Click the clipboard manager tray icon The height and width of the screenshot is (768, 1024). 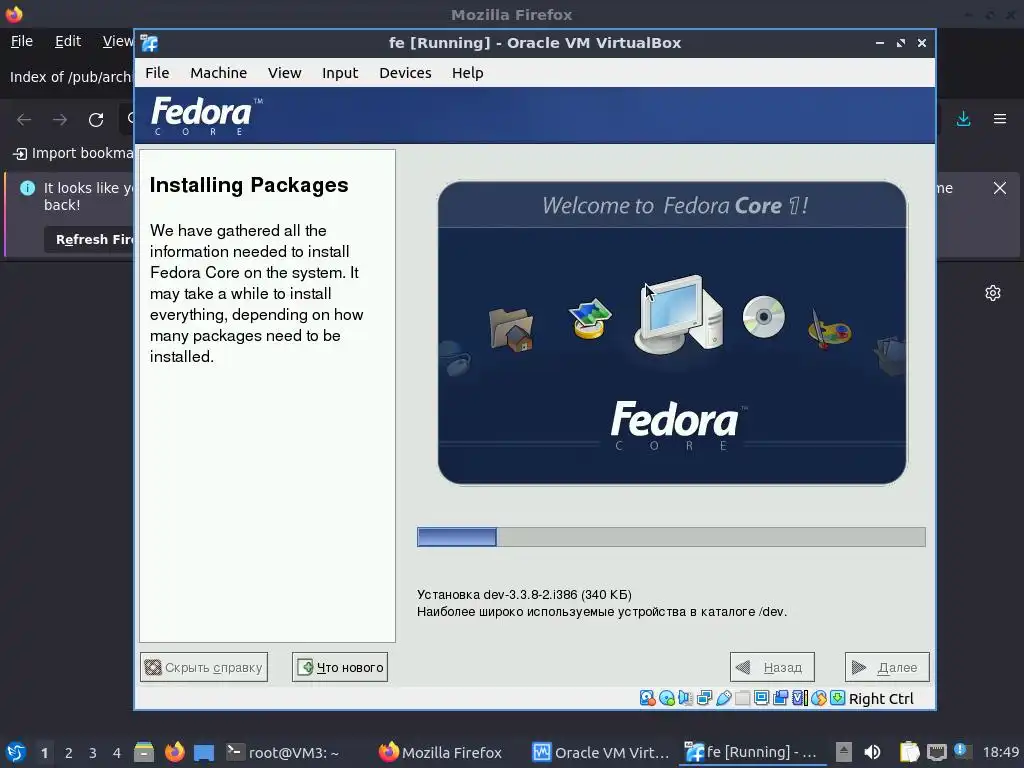tap(909, 752)
